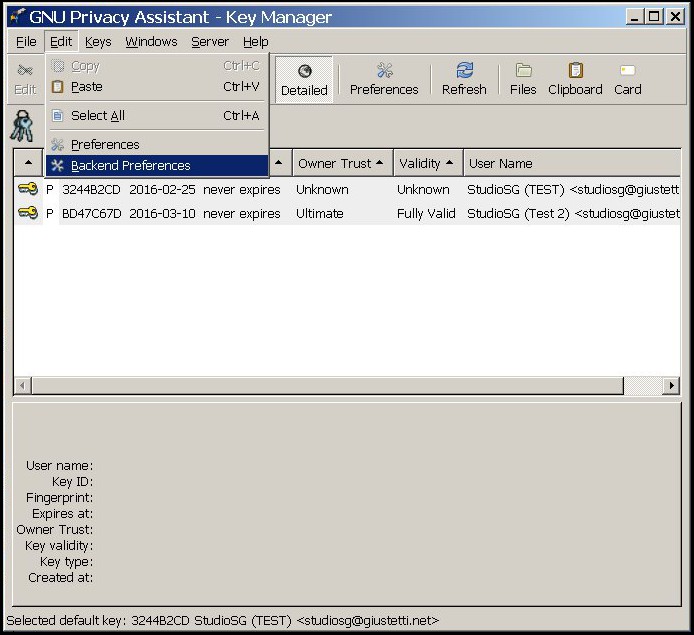Click the horizontal scrollbar left arrow
Screen dimensions: 694x635
pos(22,385)
